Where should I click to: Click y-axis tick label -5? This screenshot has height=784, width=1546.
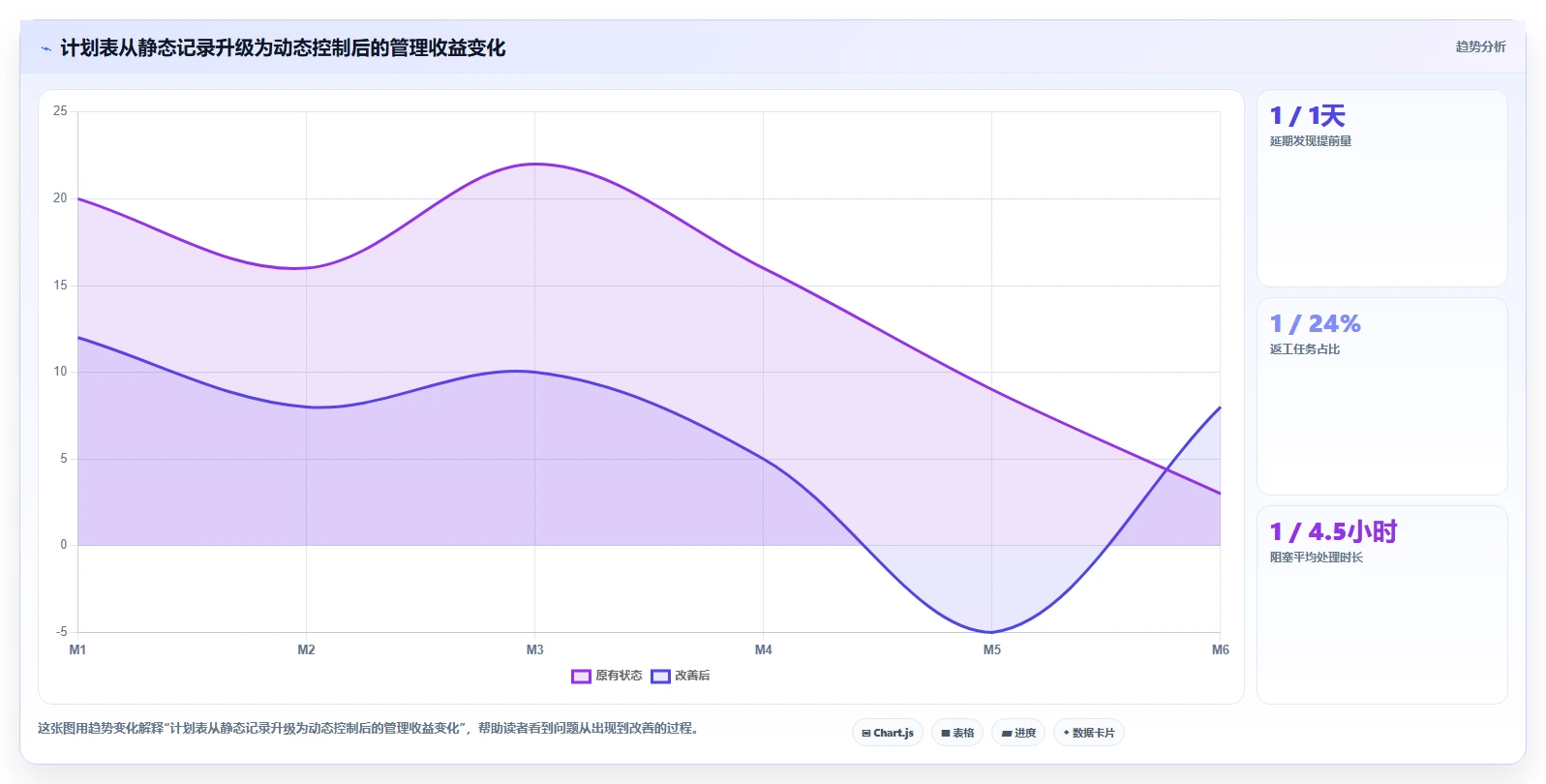(x=62, y=632)
